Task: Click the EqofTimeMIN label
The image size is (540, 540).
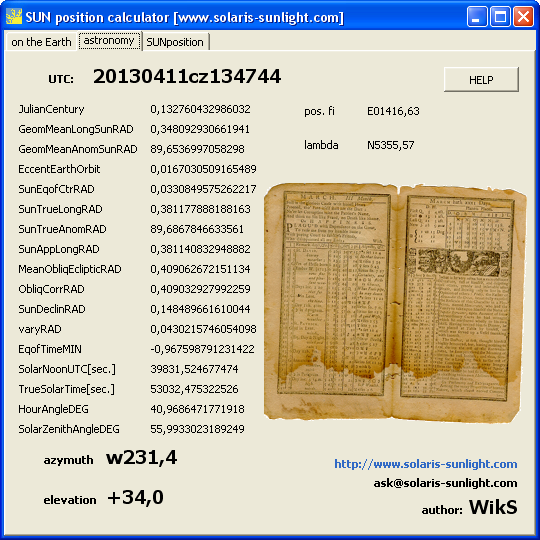Action: (x=50, y=349)
